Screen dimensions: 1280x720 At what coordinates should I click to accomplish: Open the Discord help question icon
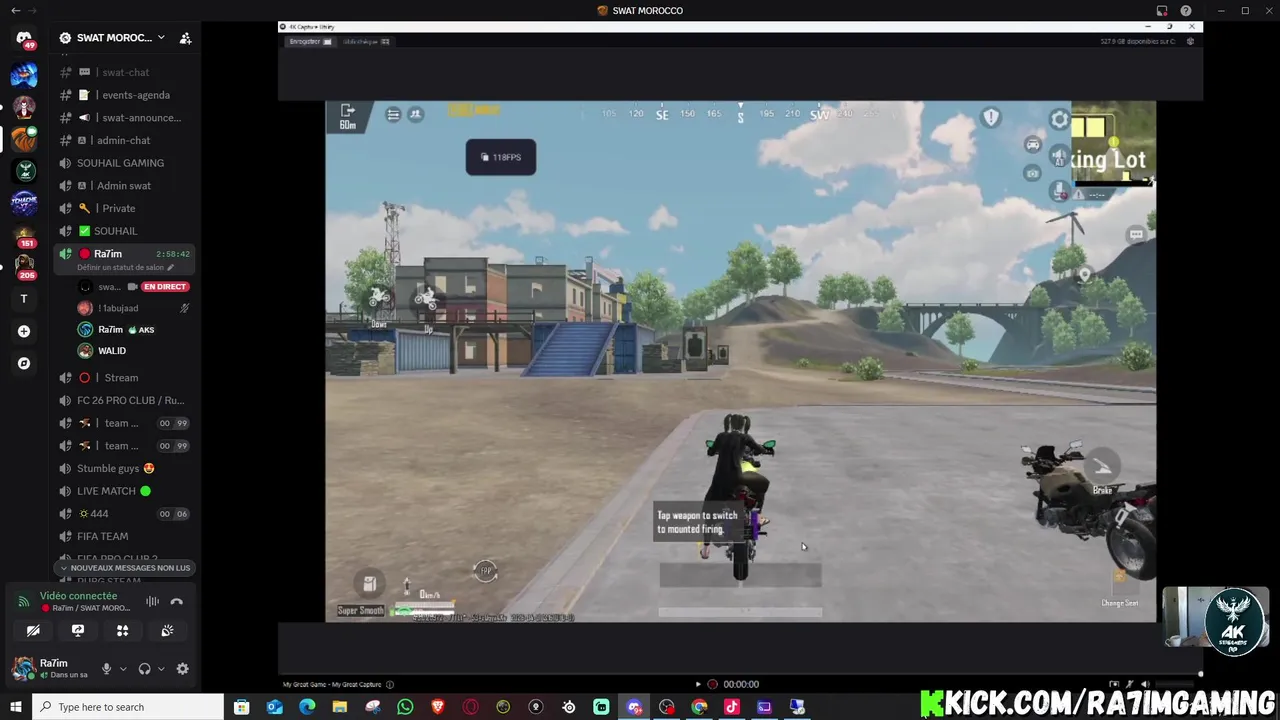pos(1186,11)
